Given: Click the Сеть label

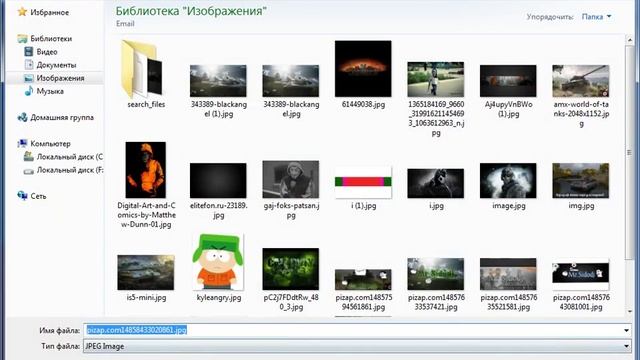Looking at the screenshot, I should pyautogui.click(x=38, y=196).
